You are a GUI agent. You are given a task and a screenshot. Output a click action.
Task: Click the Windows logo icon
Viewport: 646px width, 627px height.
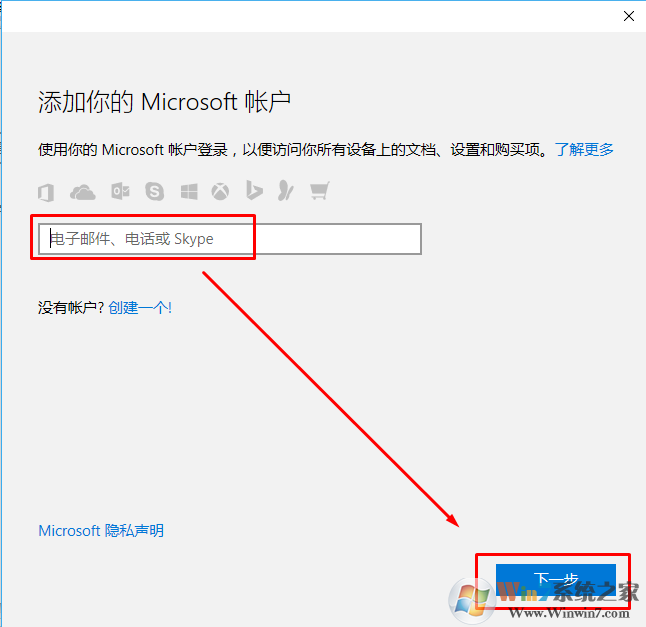point(189,192)
